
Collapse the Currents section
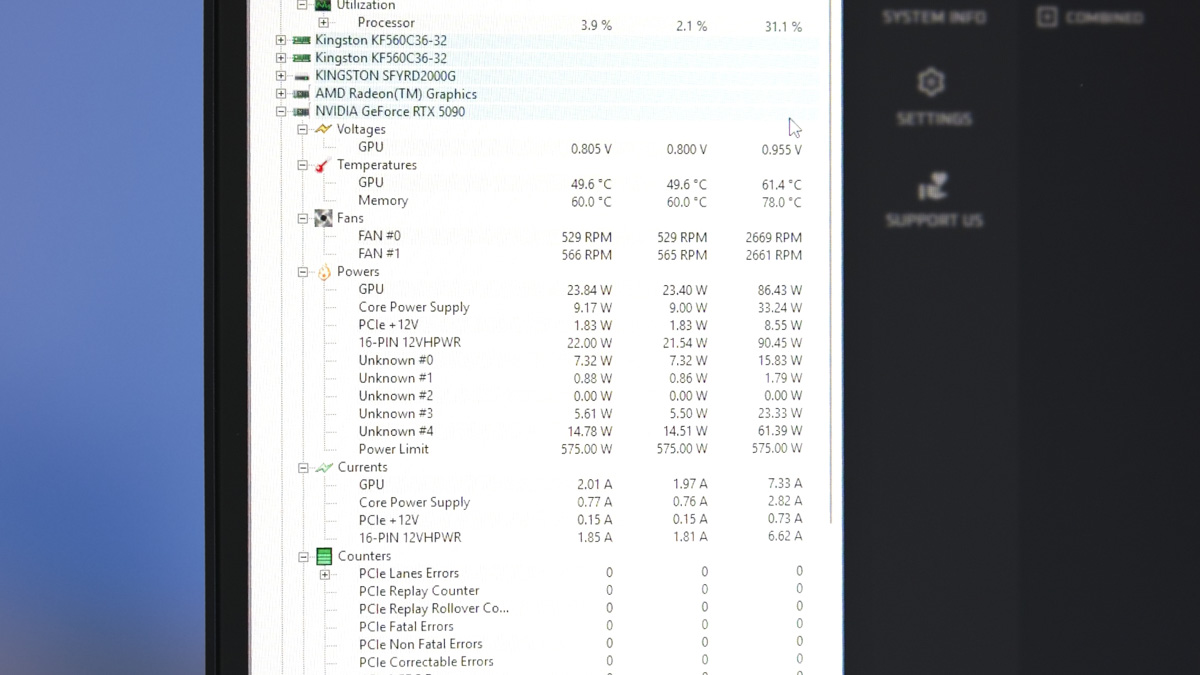tap(303, 467)
